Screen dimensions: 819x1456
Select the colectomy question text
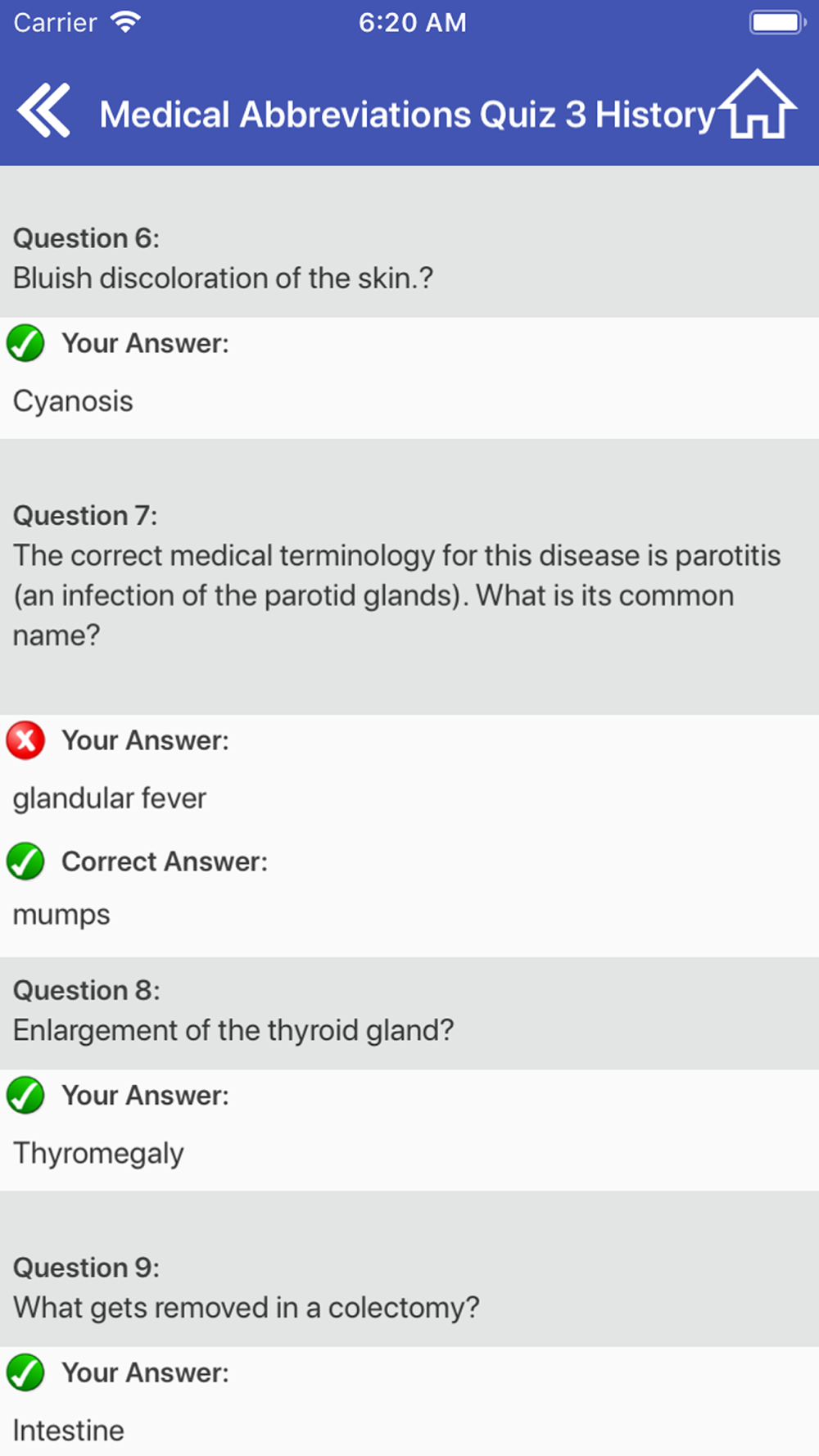pyautogui.click(x=247, y=1308)
